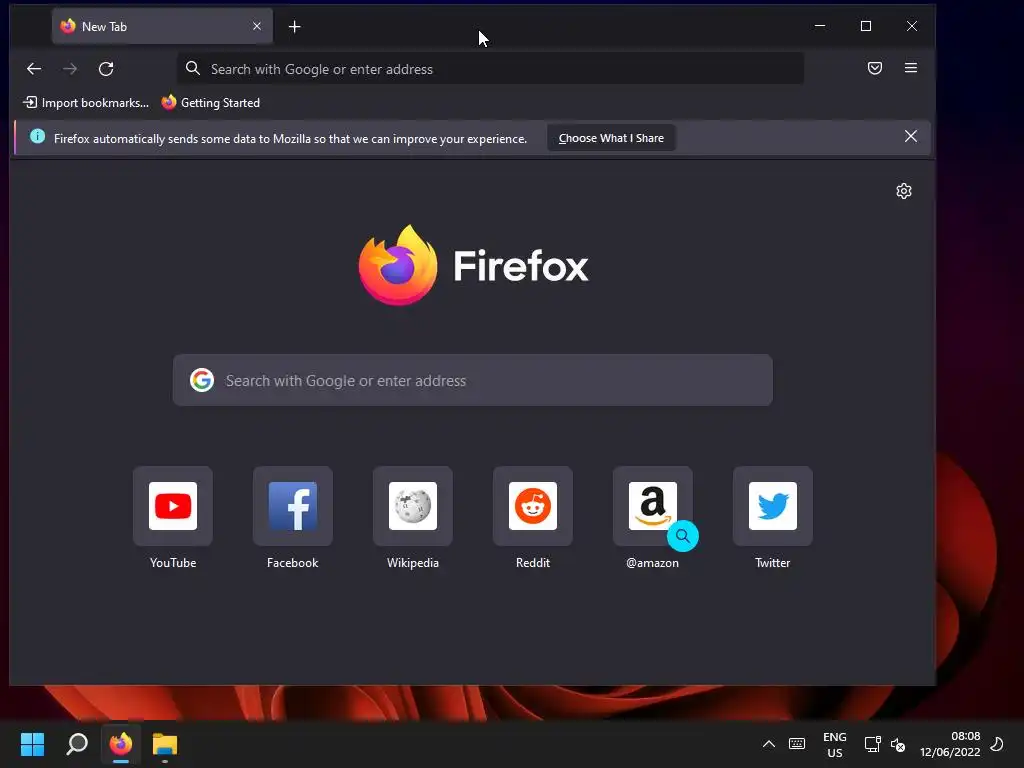Maximize the Firefox window

(866, 26)
